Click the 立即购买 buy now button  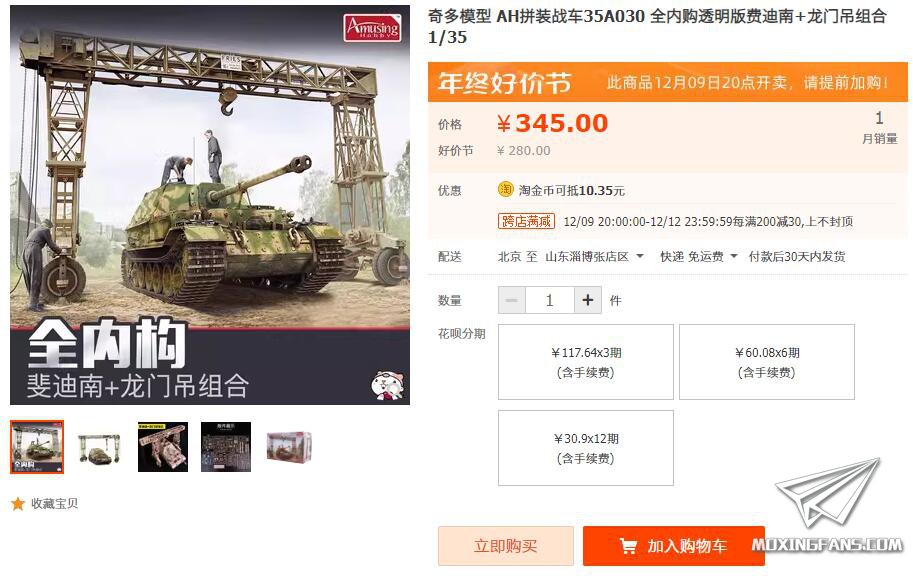pyautogui.click(x=505, y=546)
